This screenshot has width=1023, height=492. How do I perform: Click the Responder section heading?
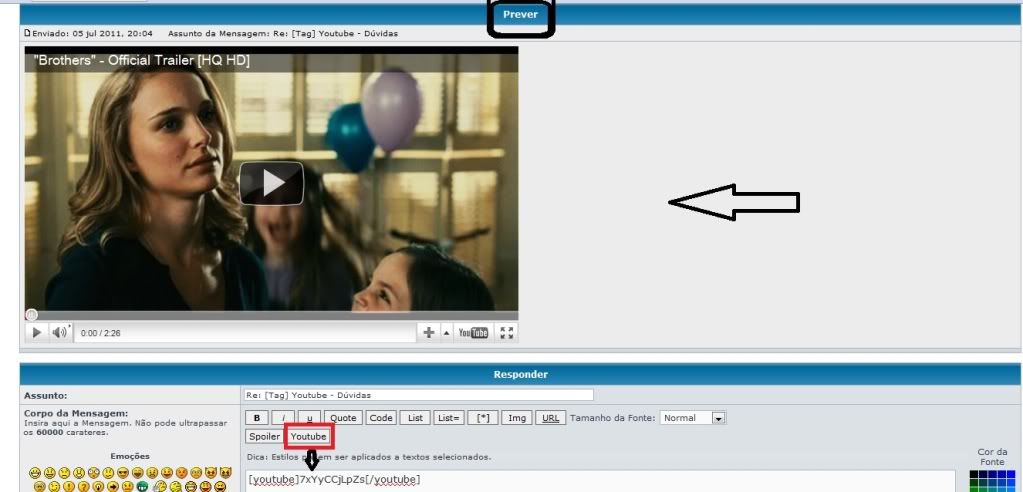[521, 375]
